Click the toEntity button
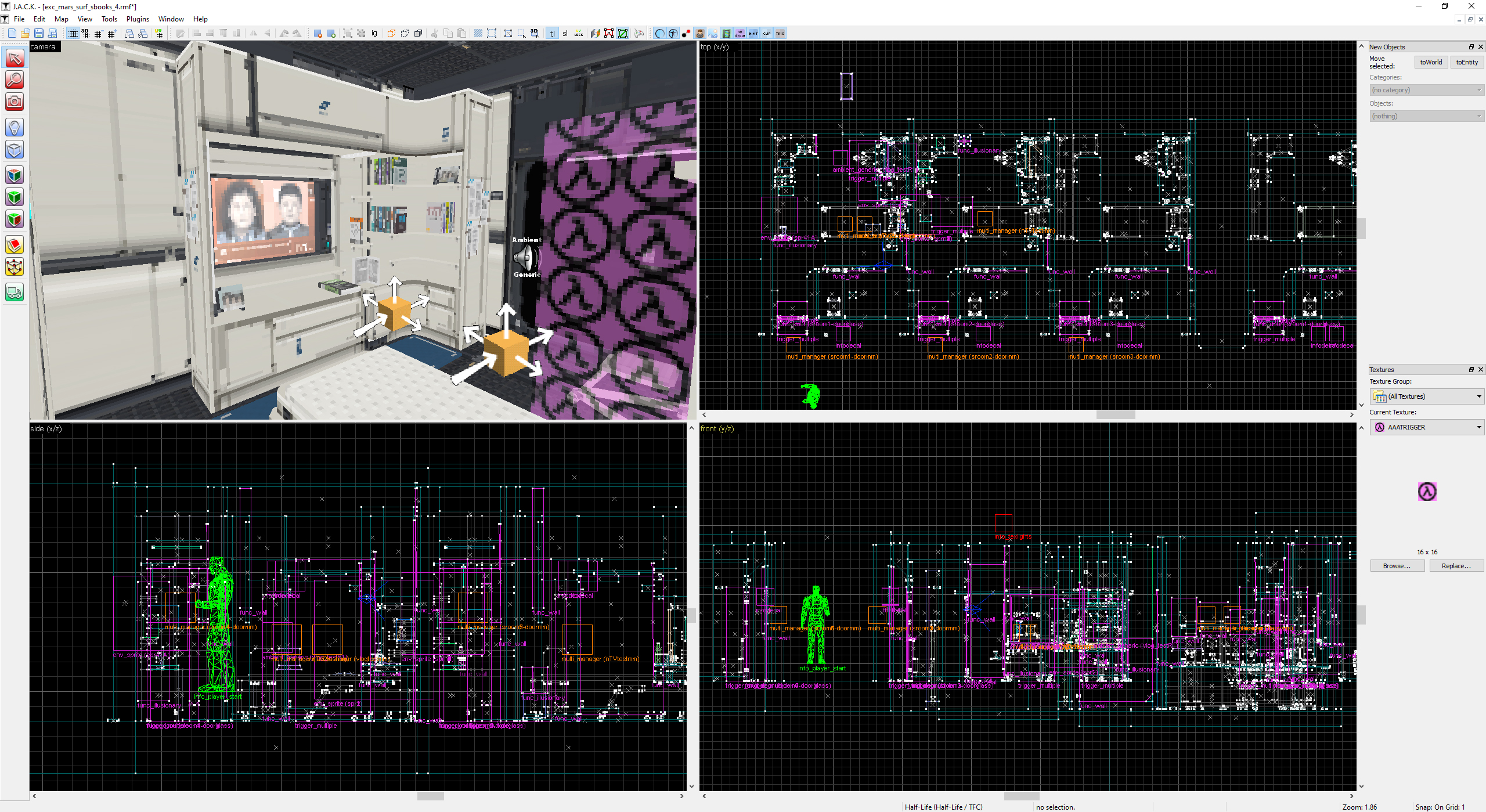Viewport: 1486px width, 812px height. 1467,62
